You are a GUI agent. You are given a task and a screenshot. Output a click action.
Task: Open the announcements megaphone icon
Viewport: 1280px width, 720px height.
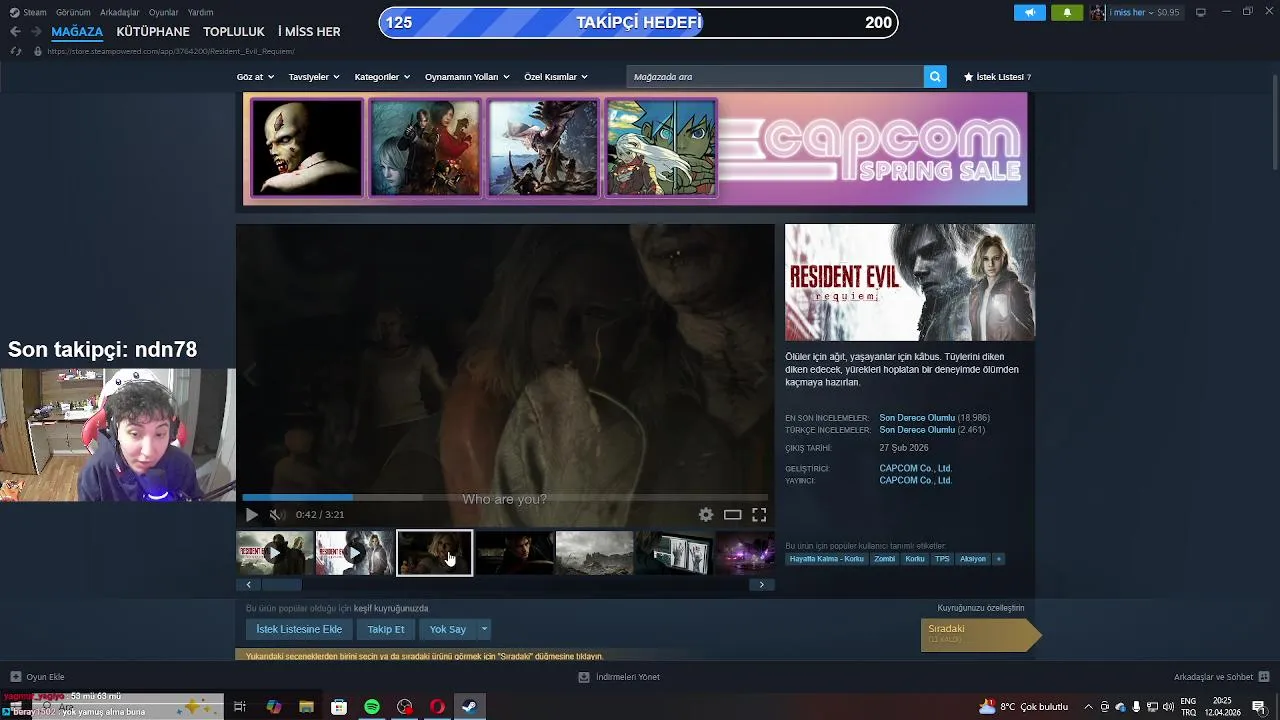tap(1030, 12)
